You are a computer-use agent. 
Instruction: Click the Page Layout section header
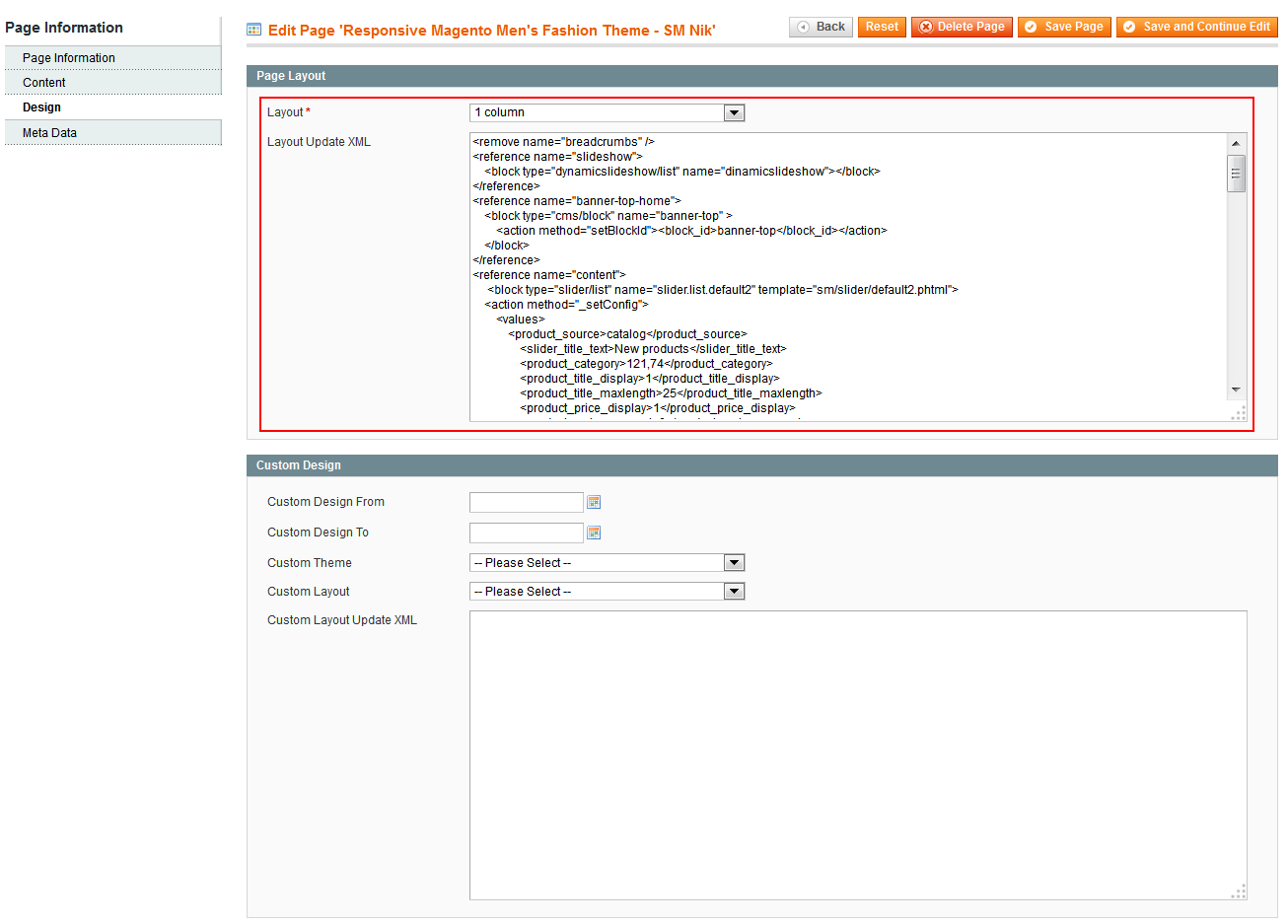pos(762,76)
